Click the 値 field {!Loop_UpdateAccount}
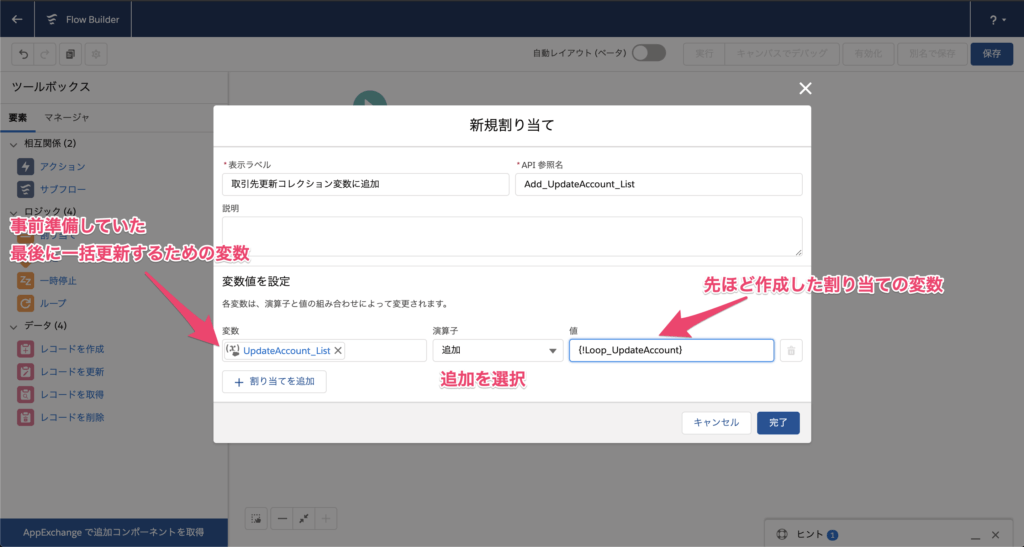The height and width of the screenshot is (547, 1024). pyautogui.click(x=671, y=351)
